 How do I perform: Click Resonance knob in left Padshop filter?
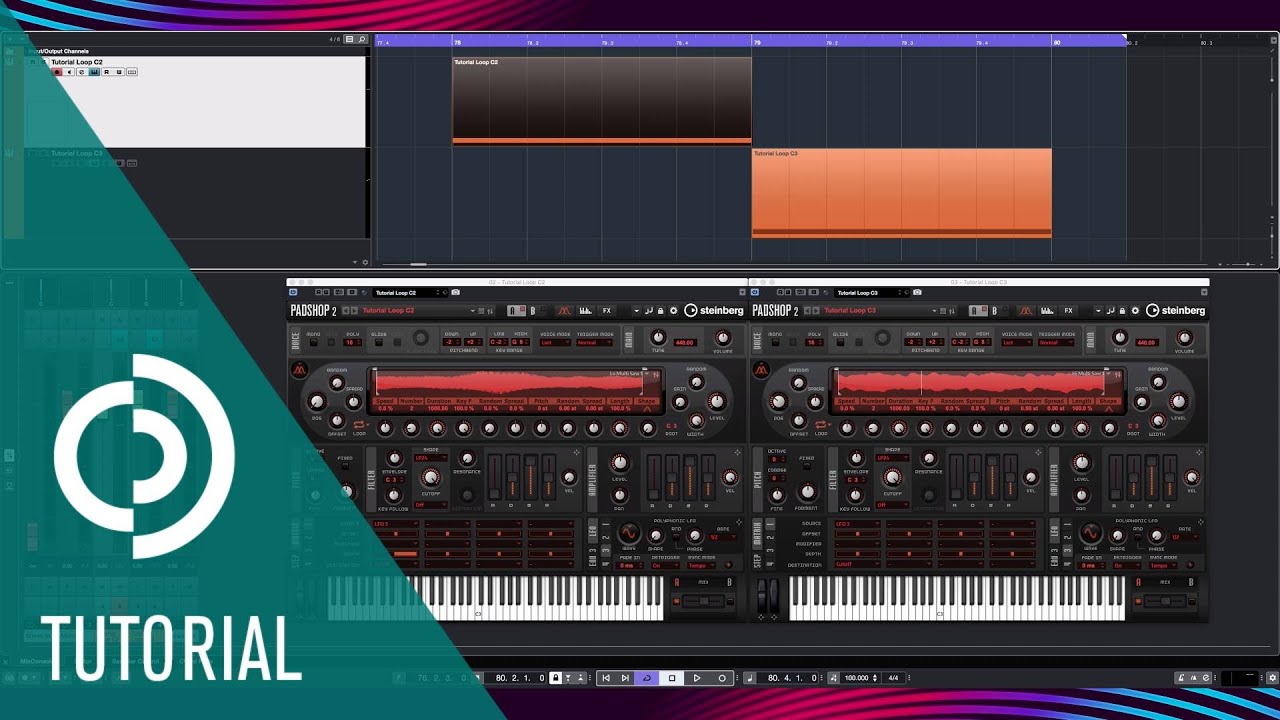tap(467, 458)
